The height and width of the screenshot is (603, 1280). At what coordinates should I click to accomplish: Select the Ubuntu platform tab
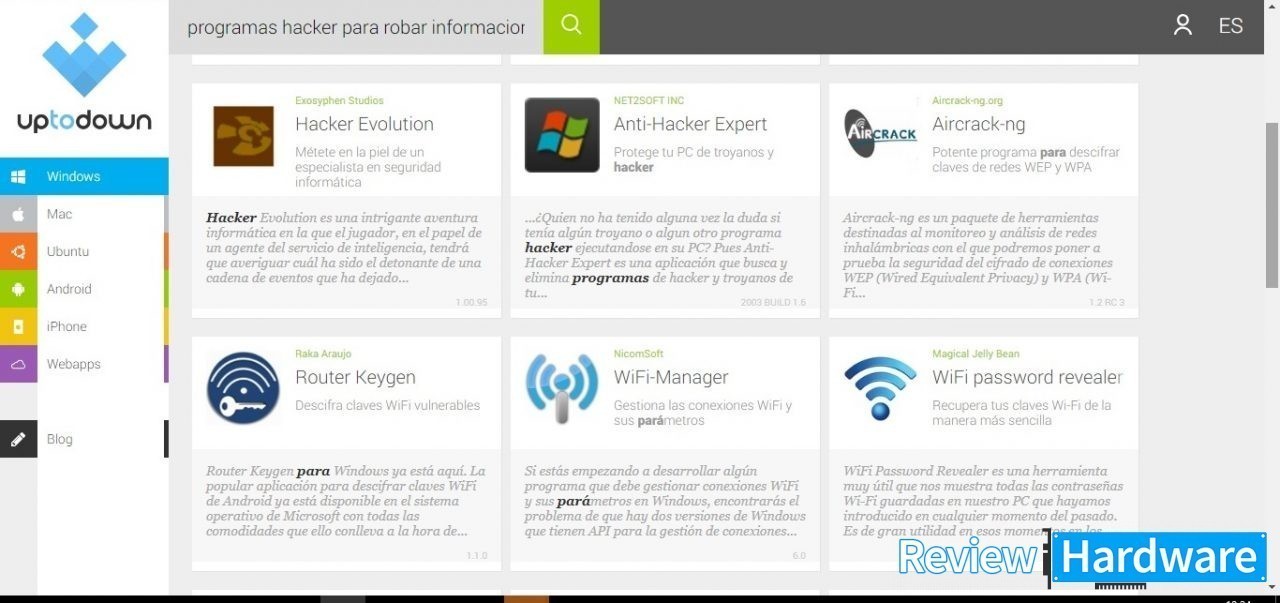click(x=84, y=252)
